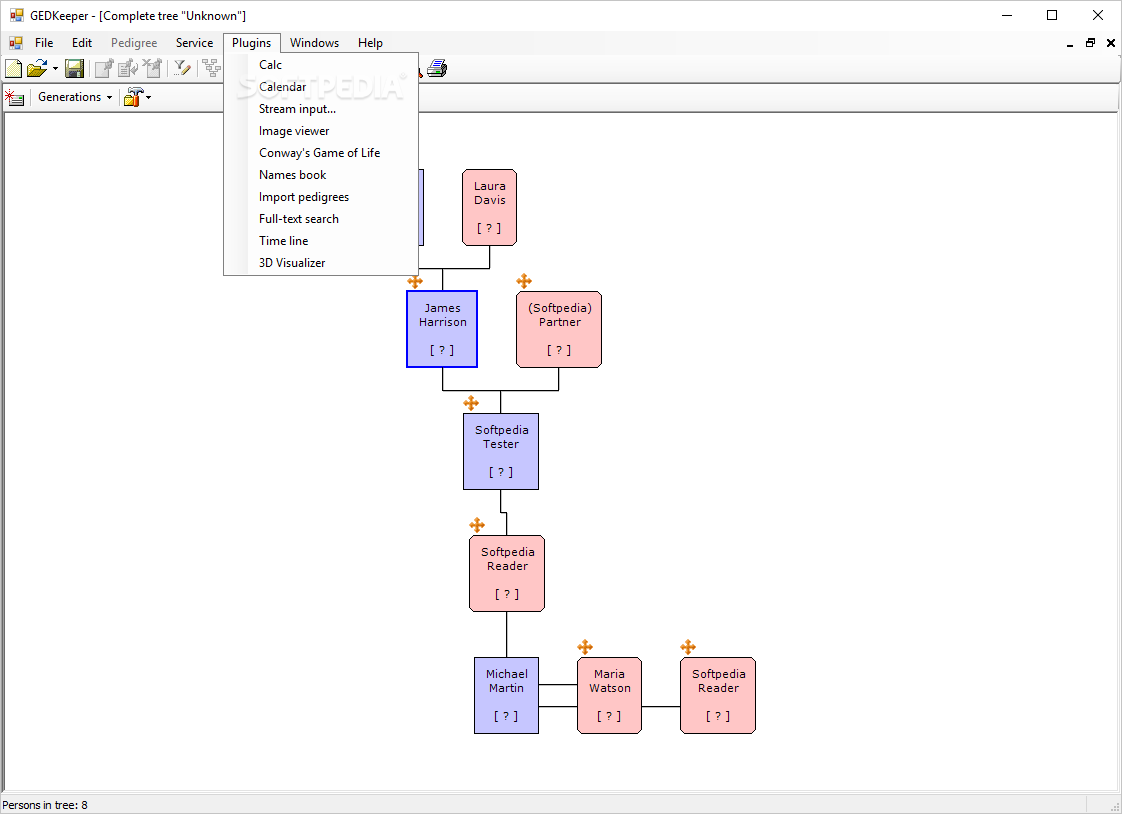Click the tree structure toolbar icon

[212, 69]
